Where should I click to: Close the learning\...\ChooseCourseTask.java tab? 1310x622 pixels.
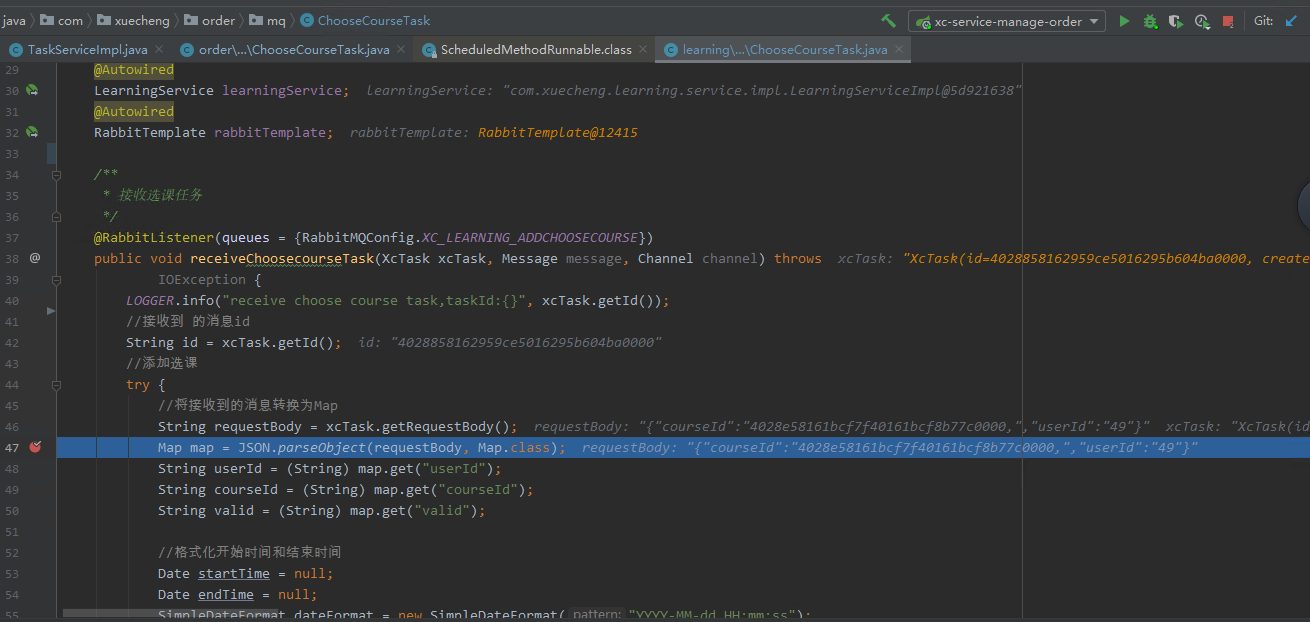pos(899,49)
